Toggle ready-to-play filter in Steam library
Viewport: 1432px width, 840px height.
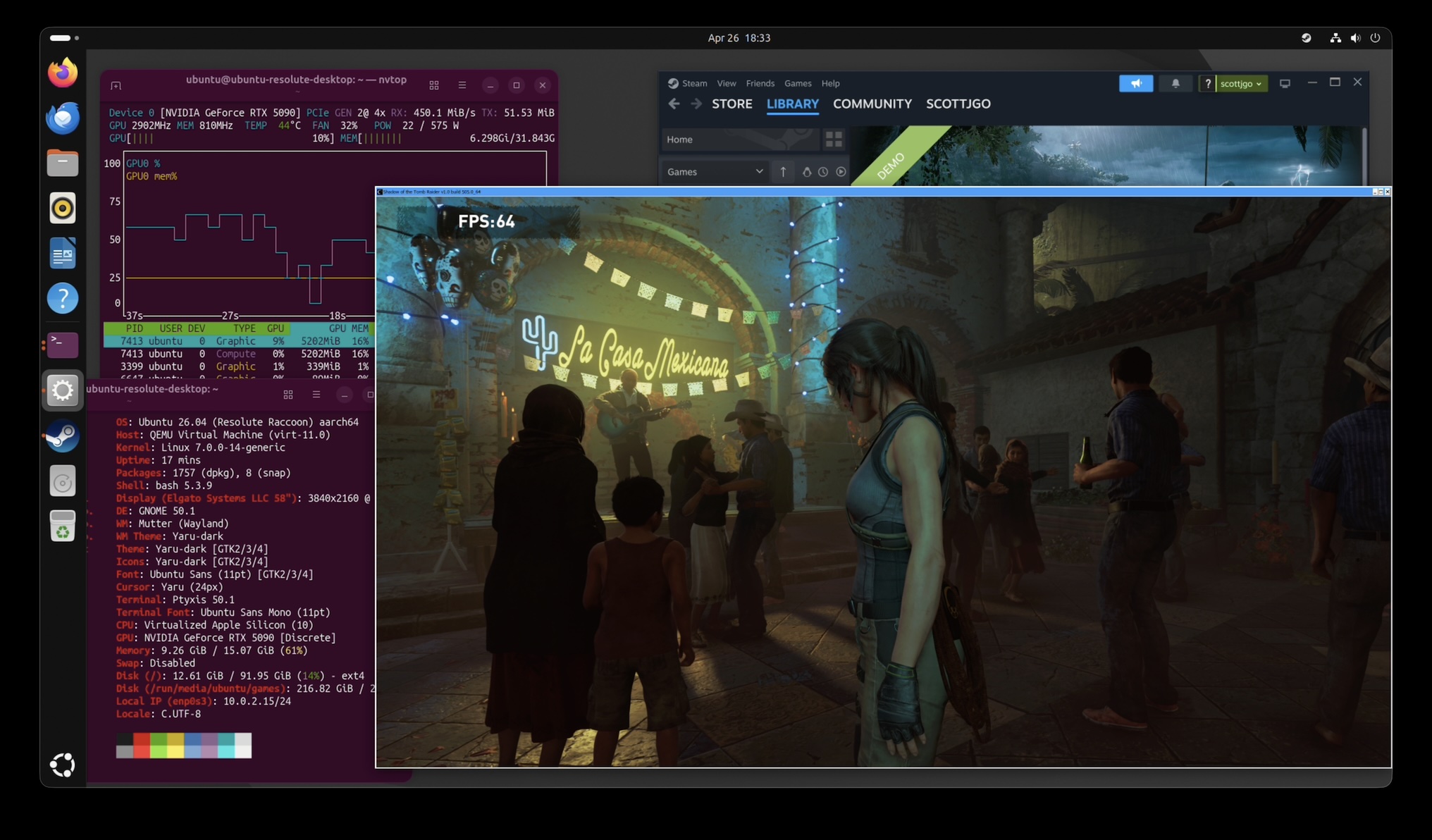coord(841,172)
